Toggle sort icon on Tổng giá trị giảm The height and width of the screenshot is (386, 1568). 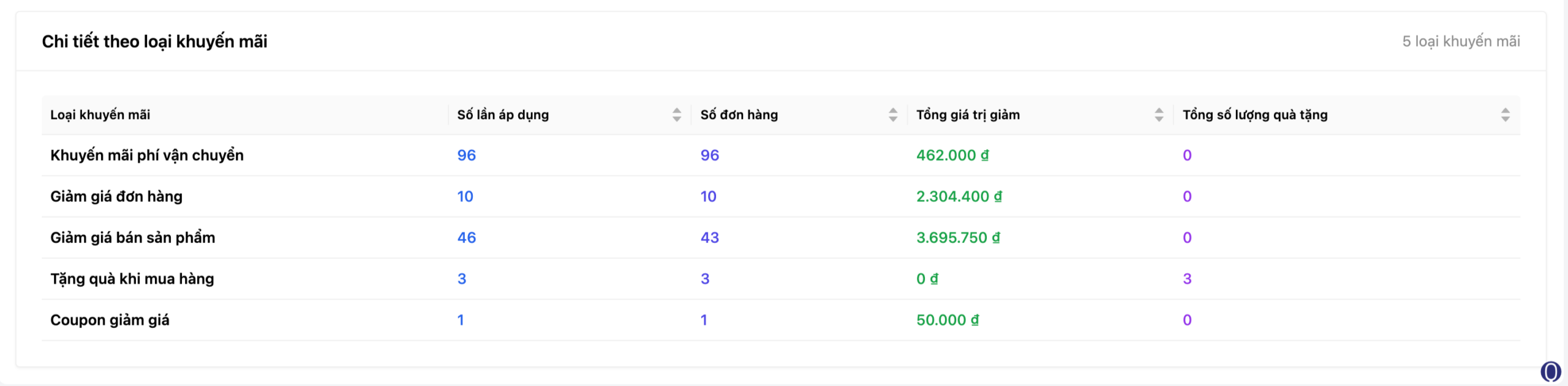point(1158,115)
